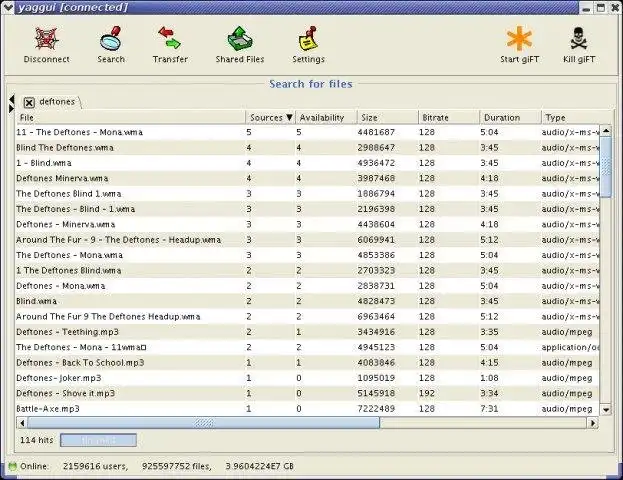
Task: Click duration 1:08 of Joker.mp3
Action: point(489,378)
